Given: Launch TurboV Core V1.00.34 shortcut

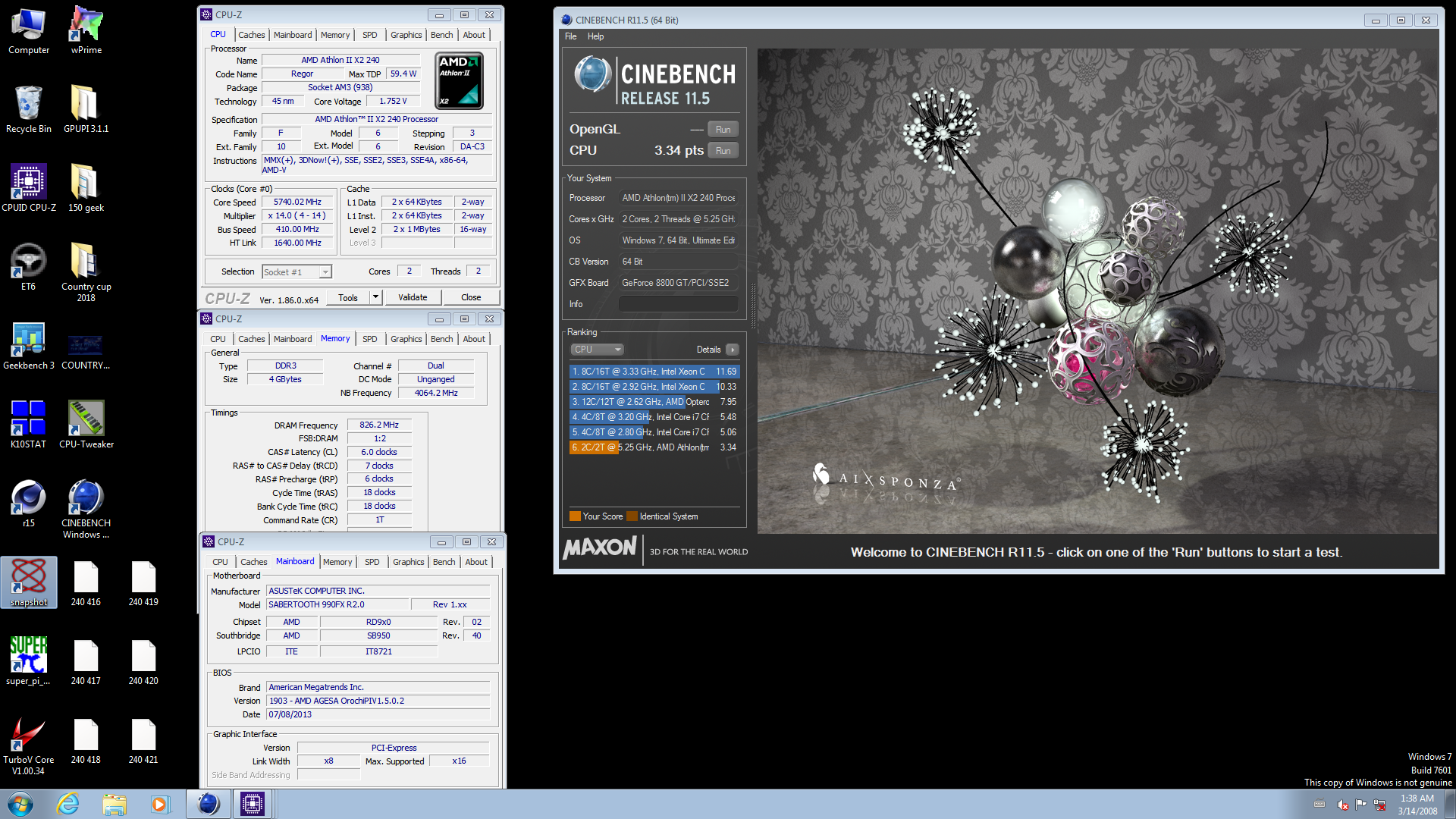Looking at the screenshot, I should tap(29, 745).
